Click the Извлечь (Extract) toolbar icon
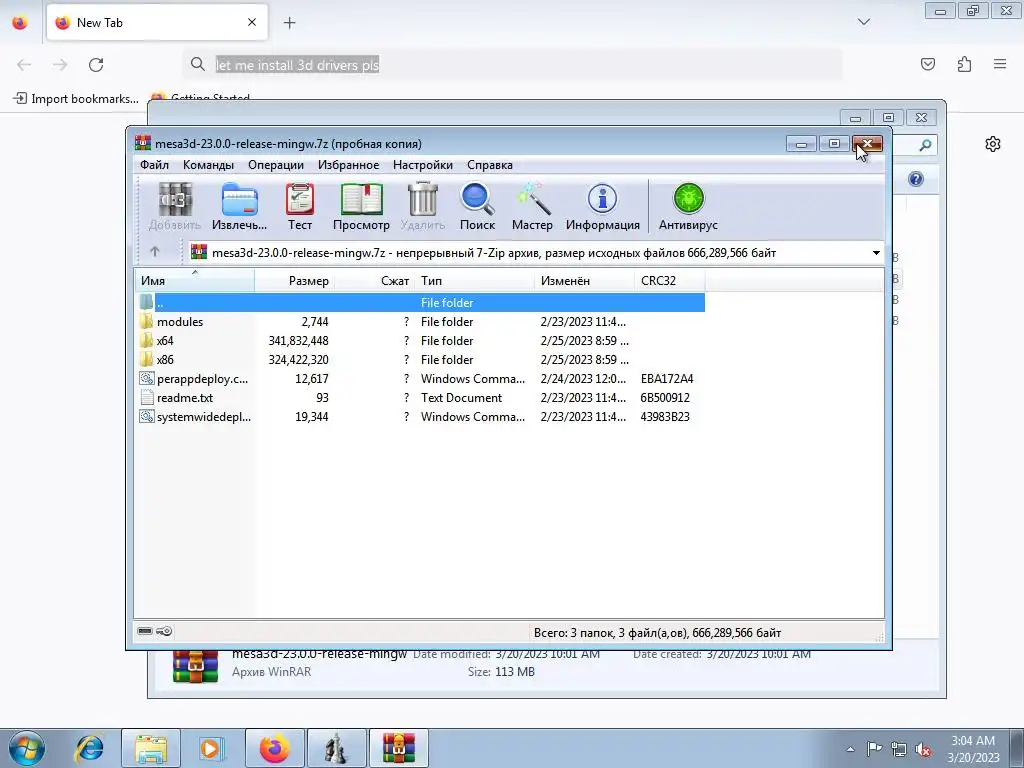The image size is (1024, 768). tap(240, 200)
